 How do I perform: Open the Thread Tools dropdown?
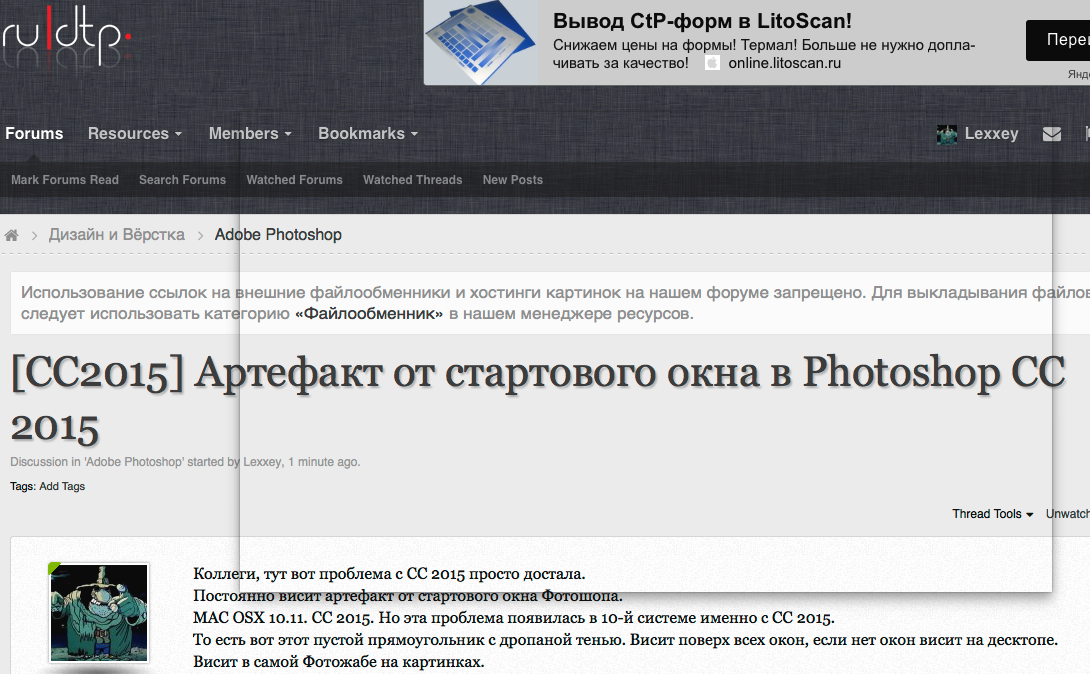click(x=993, y=514)
